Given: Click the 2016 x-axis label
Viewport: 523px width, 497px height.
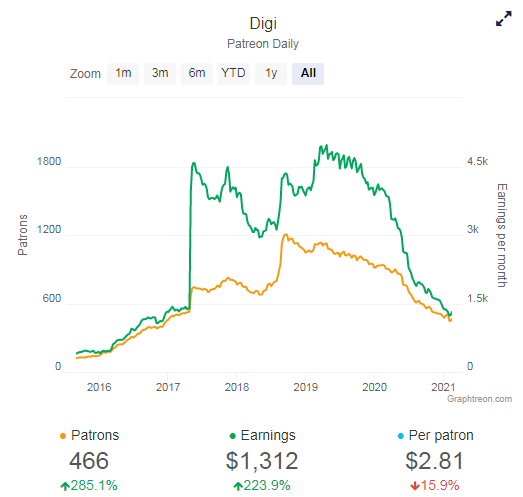Looking at the screenshot, I should (99, 387).
